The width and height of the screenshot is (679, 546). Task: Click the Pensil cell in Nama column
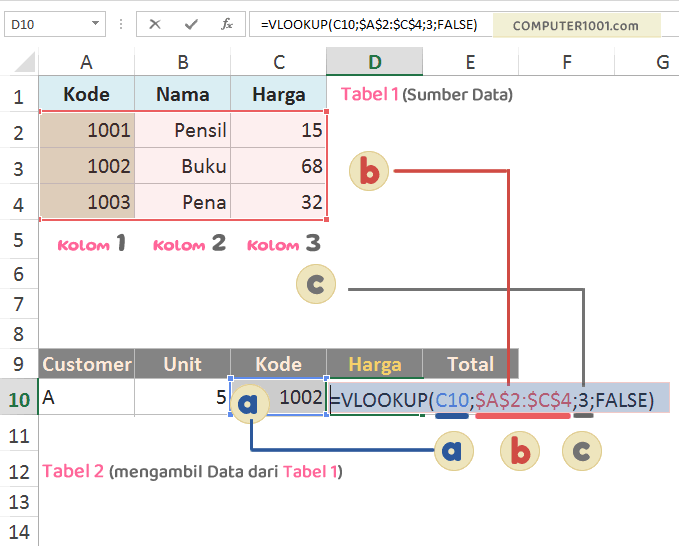tap(183, 130)
